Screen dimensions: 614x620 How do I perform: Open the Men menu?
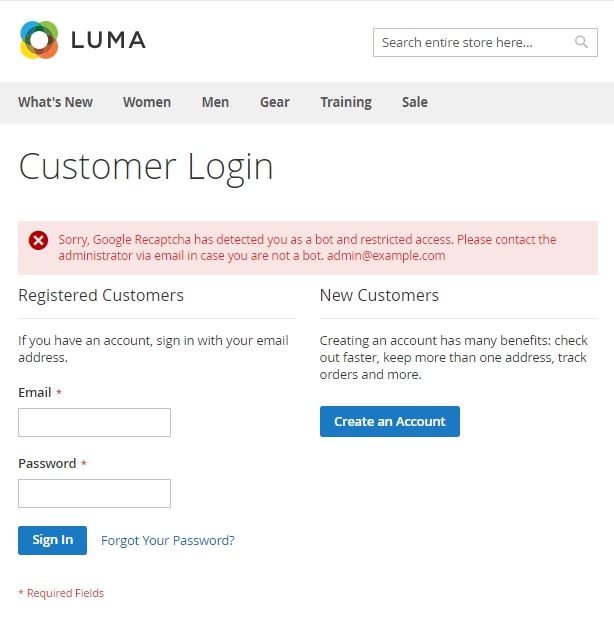tap(215, 102)
